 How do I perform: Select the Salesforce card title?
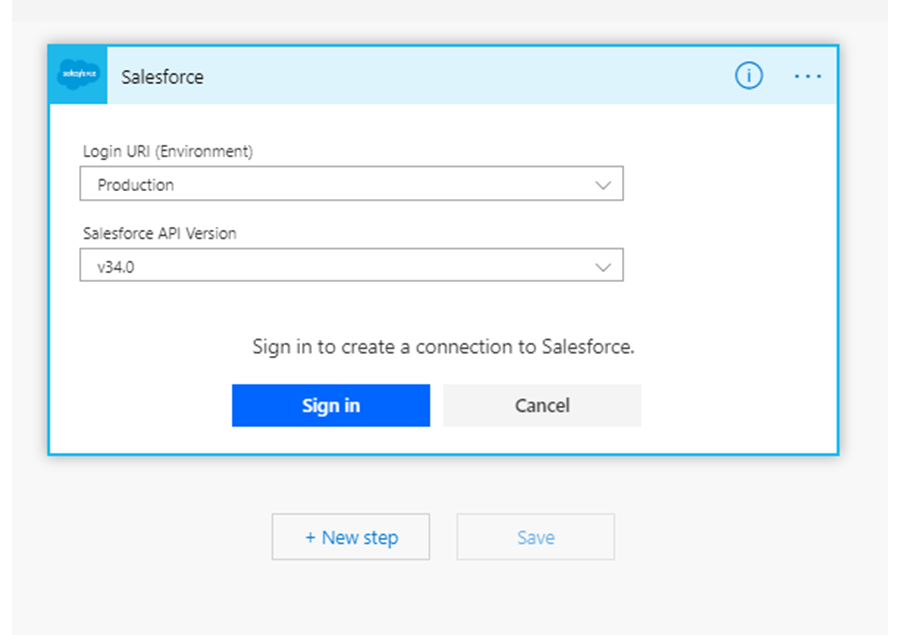point(162,76)
